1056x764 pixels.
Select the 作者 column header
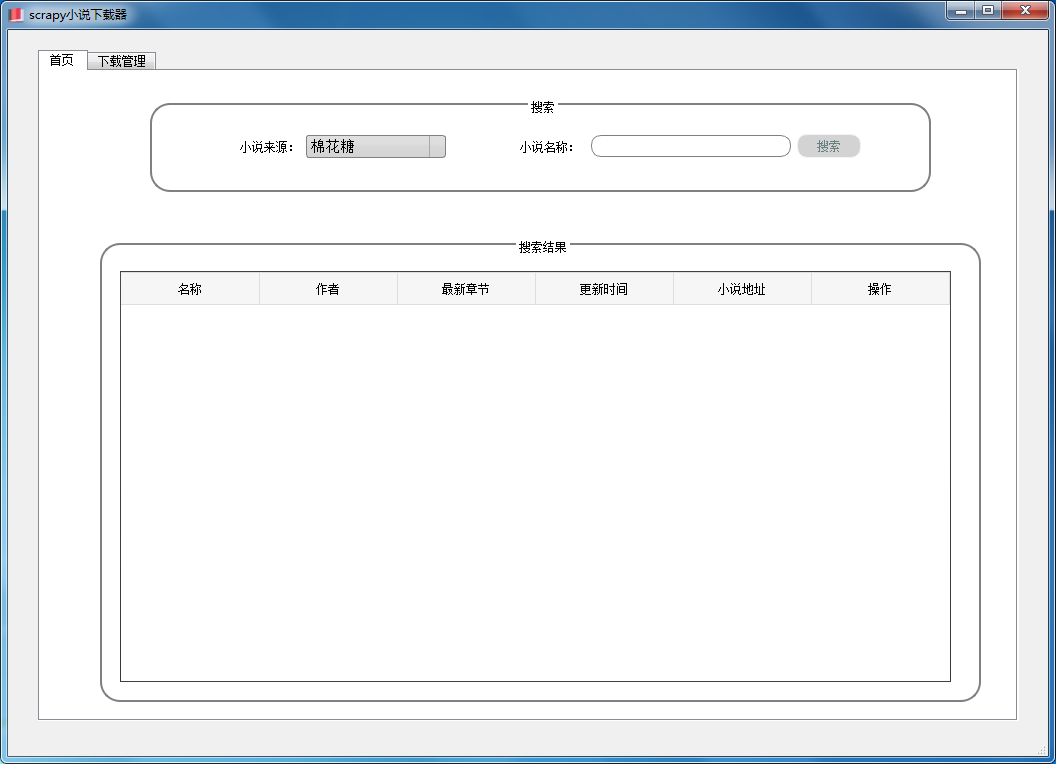click(328, 289)
